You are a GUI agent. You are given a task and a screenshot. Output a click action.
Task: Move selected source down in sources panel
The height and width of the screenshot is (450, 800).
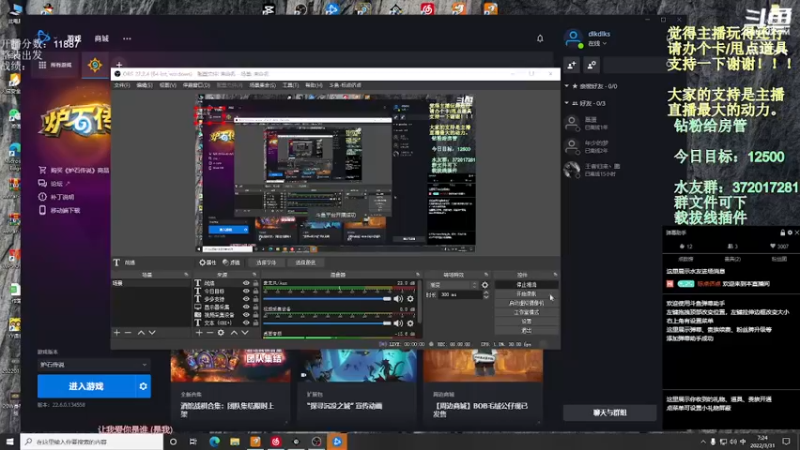click(245, 333)
